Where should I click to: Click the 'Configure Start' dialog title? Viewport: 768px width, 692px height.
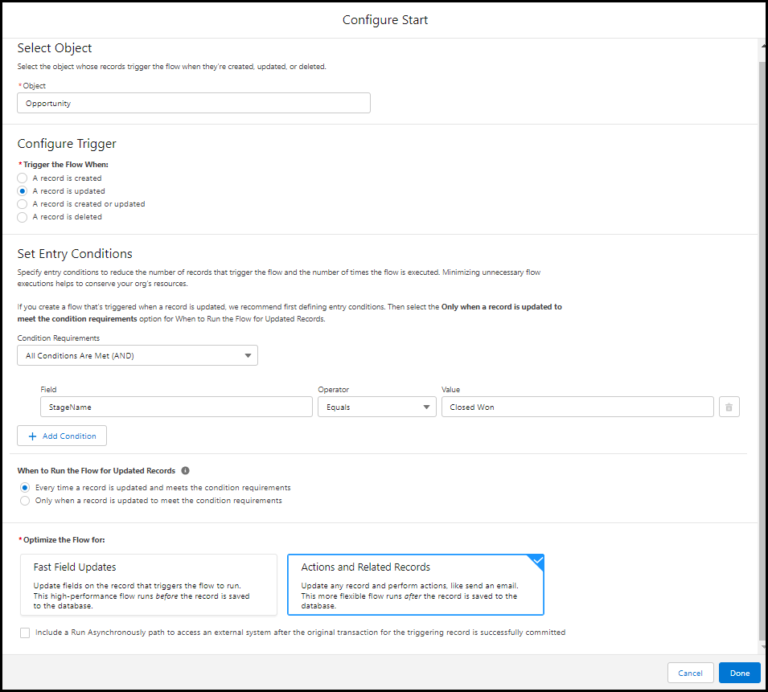pos(385,20)
